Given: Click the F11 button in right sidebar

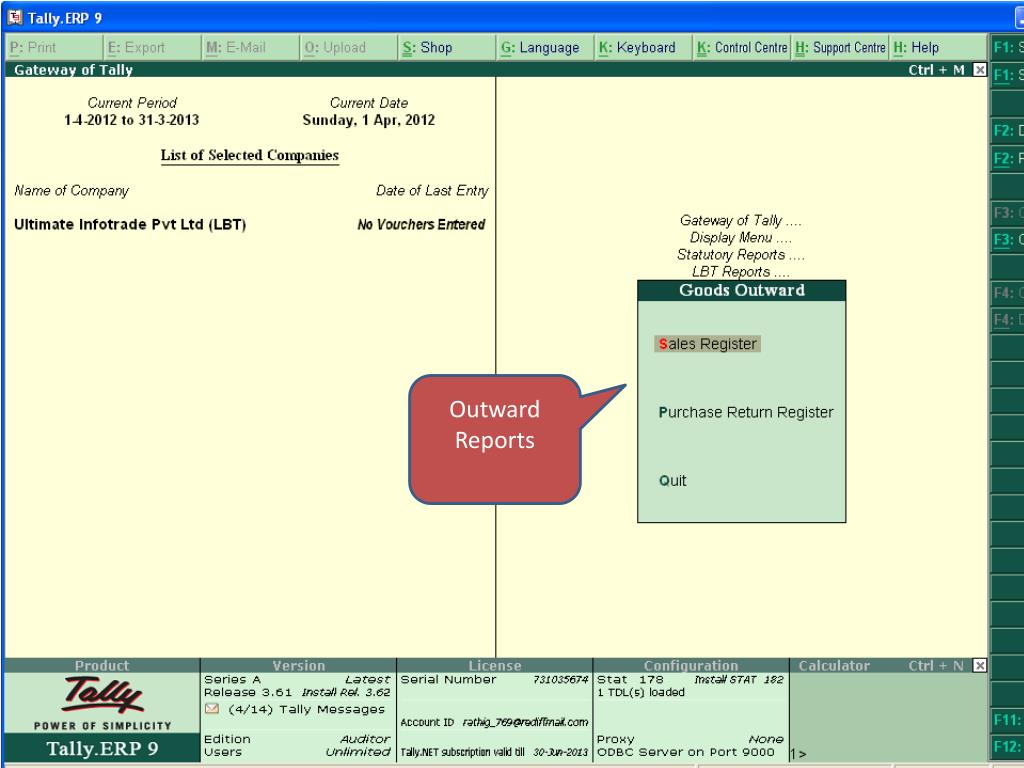Looking at the screenshot, I should 1008,720.
